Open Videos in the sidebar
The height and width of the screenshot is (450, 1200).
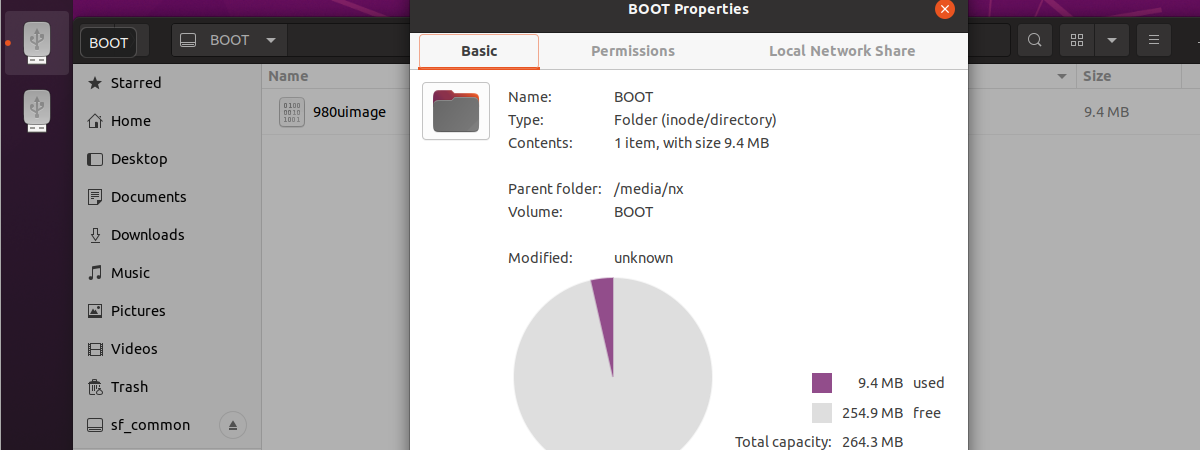click(167, 349)
